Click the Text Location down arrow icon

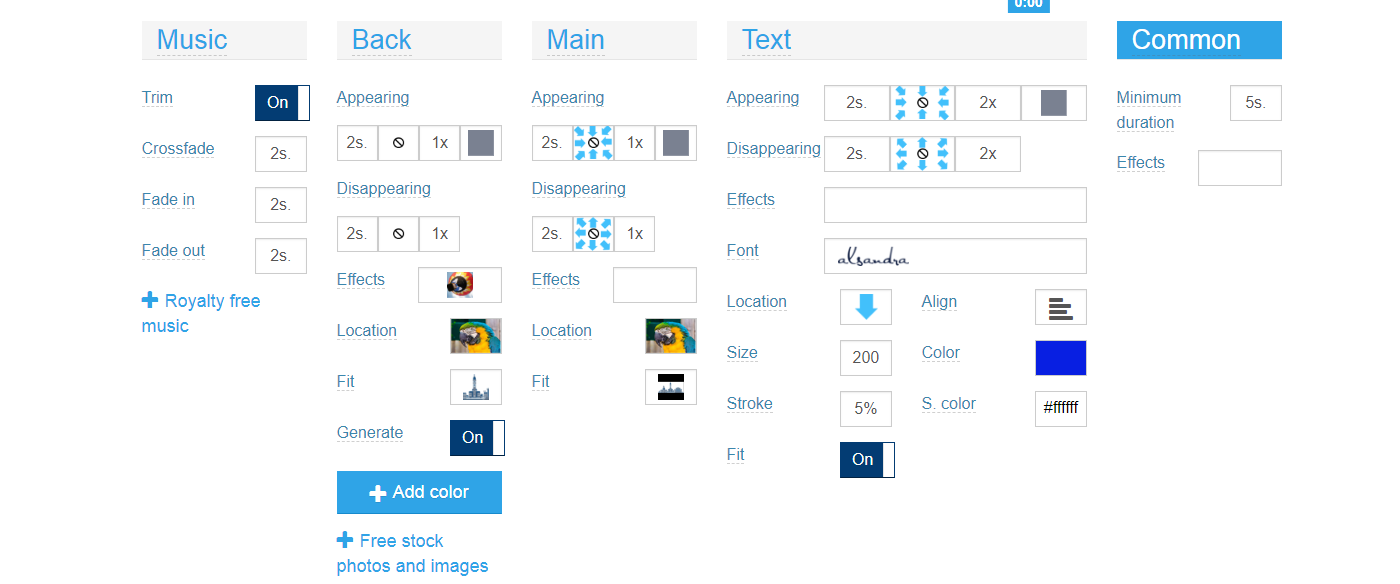[x=866, y=307]
